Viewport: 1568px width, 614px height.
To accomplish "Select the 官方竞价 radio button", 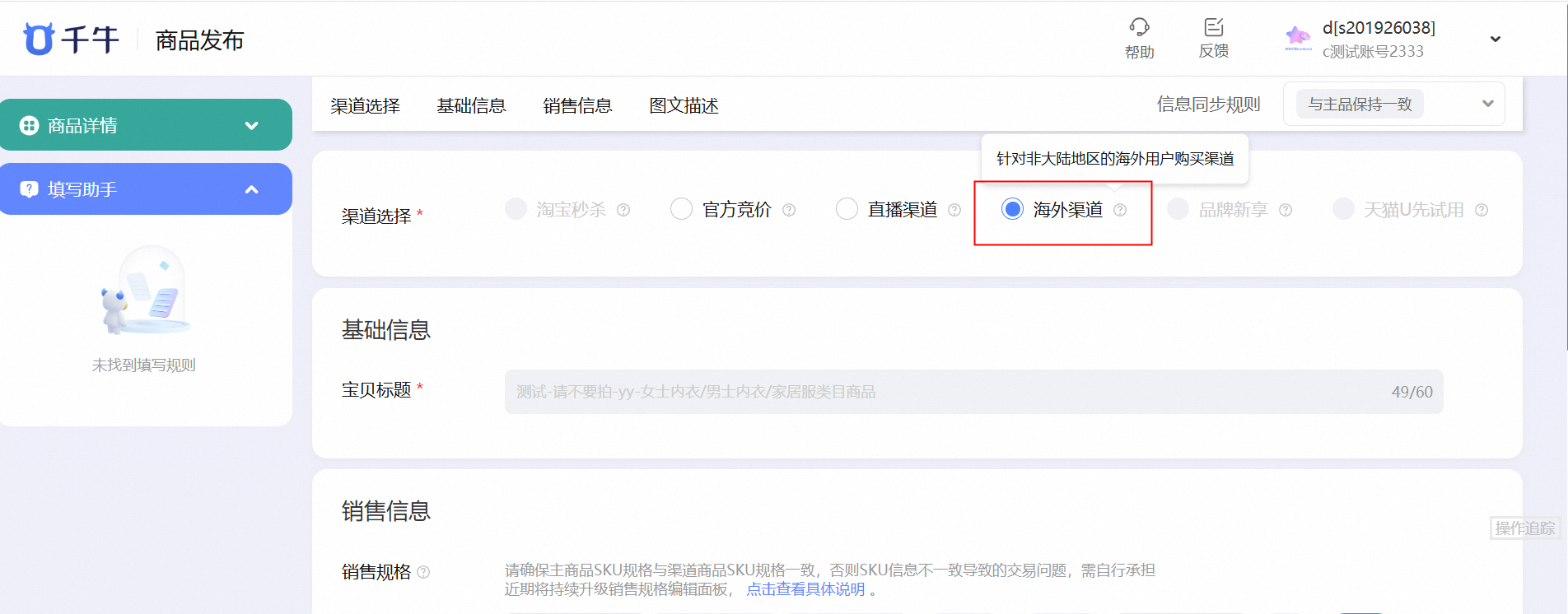I will click(681, 209).
